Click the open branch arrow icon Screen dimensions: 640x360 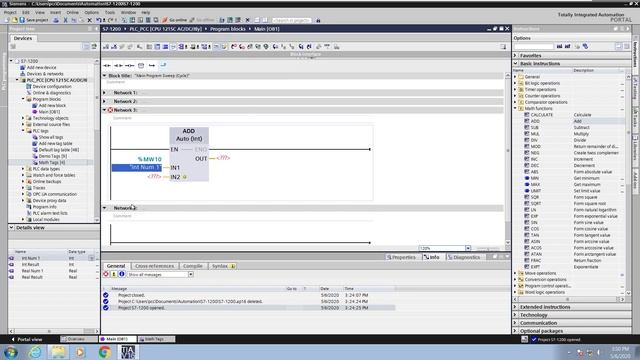point(152,65)
